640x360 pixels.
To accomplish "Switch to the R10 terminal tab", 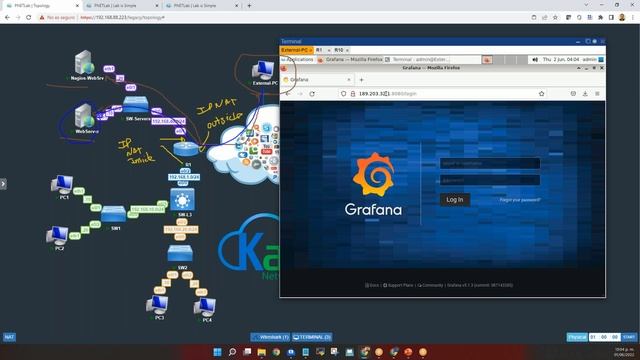I will click(339, 50).
